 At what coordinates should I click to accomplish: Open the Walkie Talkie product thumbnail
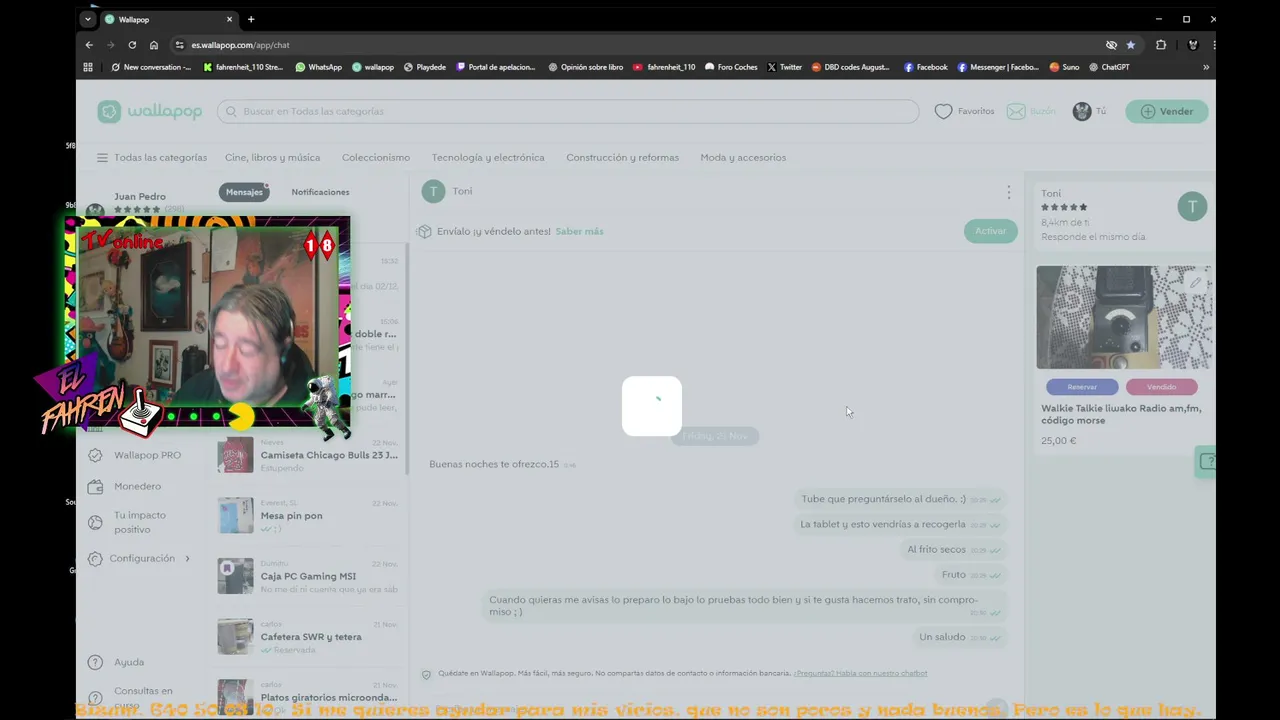[x=1124, y=317]
